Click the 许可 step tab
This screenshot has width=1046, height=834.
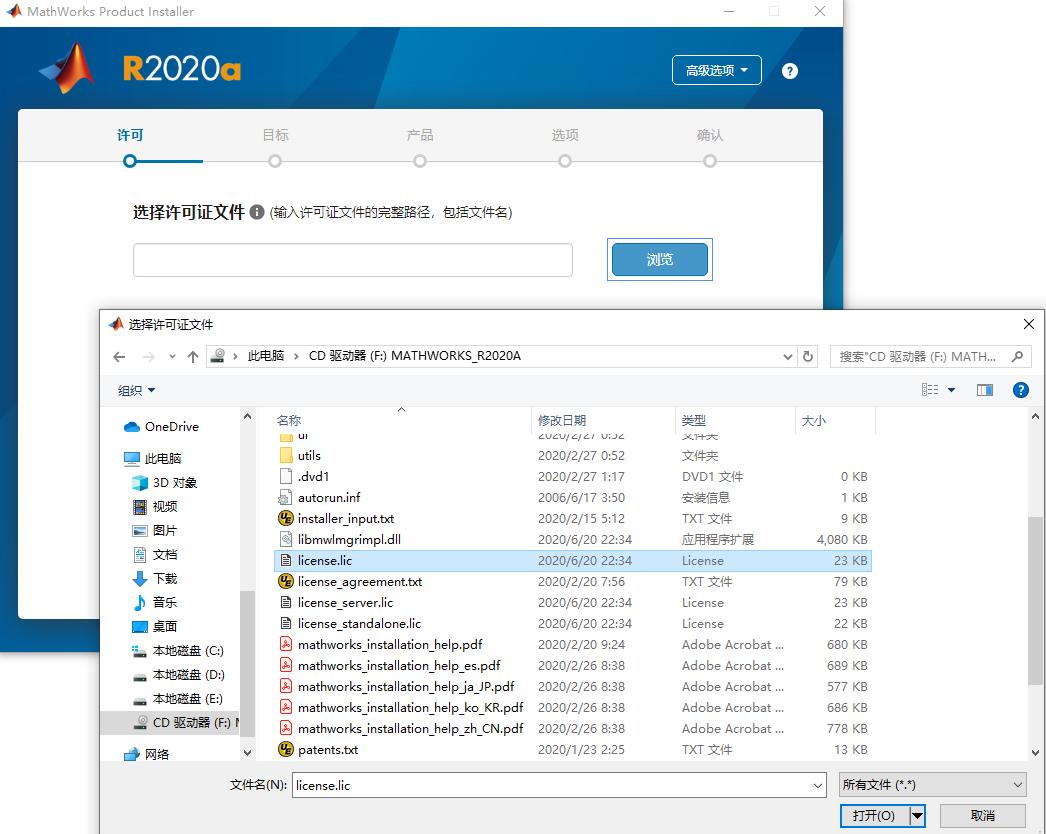(130, 135)
